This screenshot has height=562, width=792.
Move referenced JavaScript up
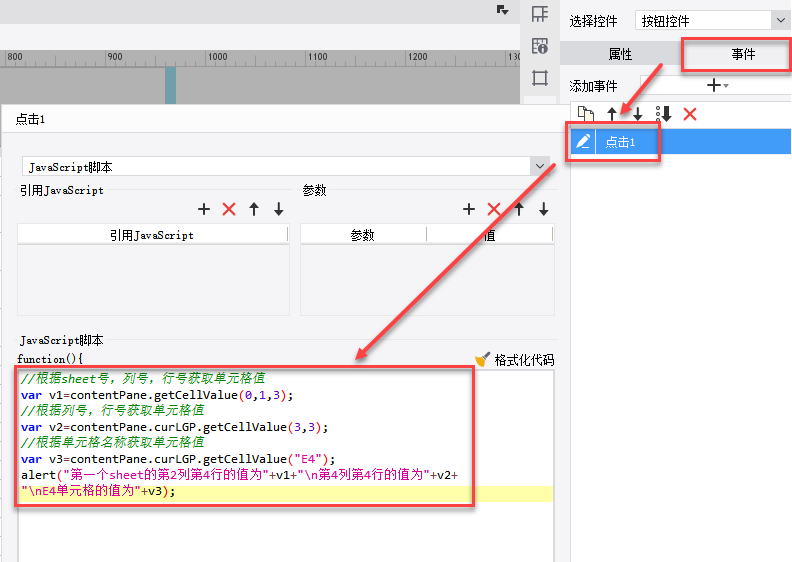[x=254, y=209]
